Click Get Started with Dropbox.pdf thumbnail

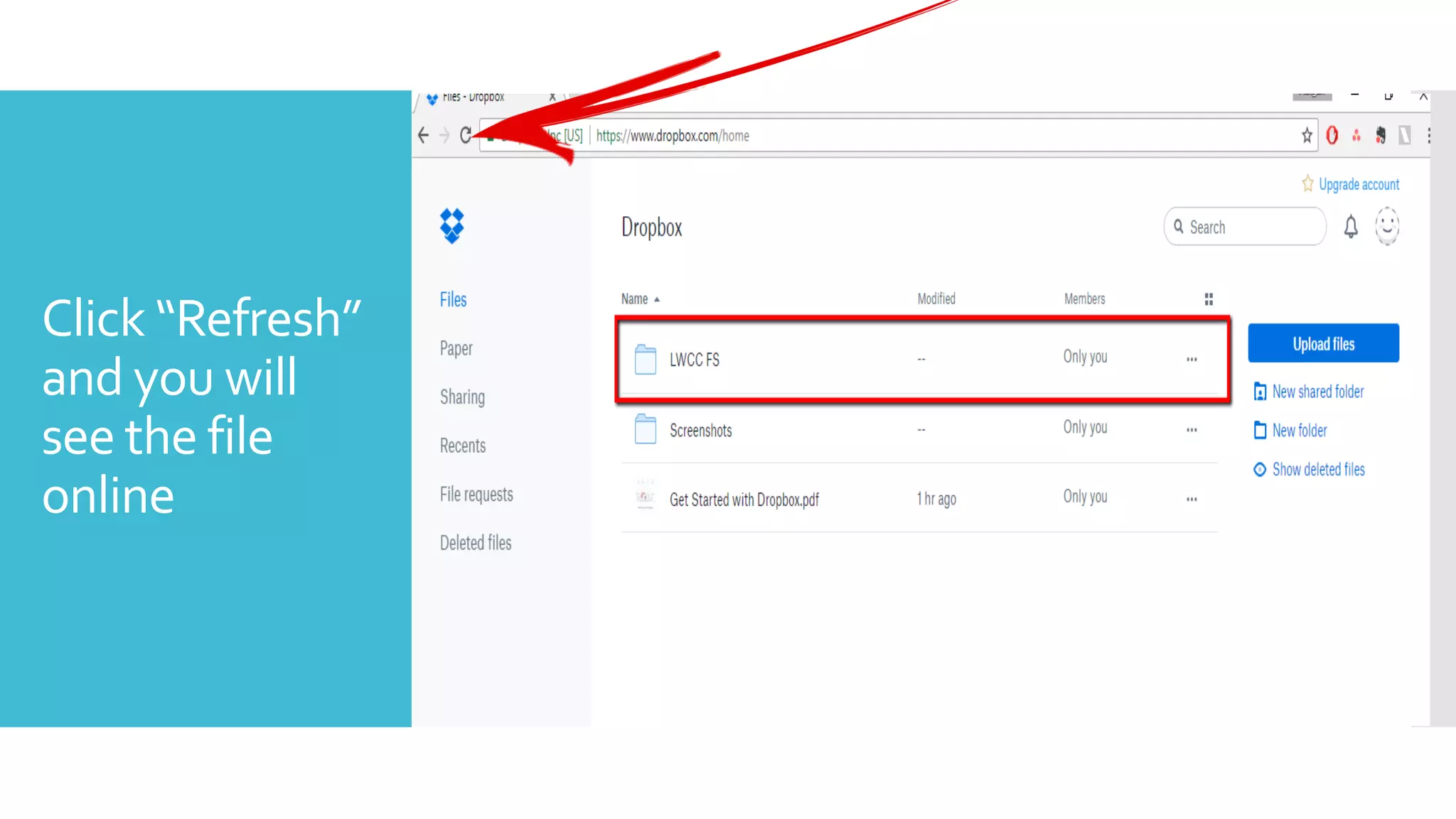(x=646, y=496)
